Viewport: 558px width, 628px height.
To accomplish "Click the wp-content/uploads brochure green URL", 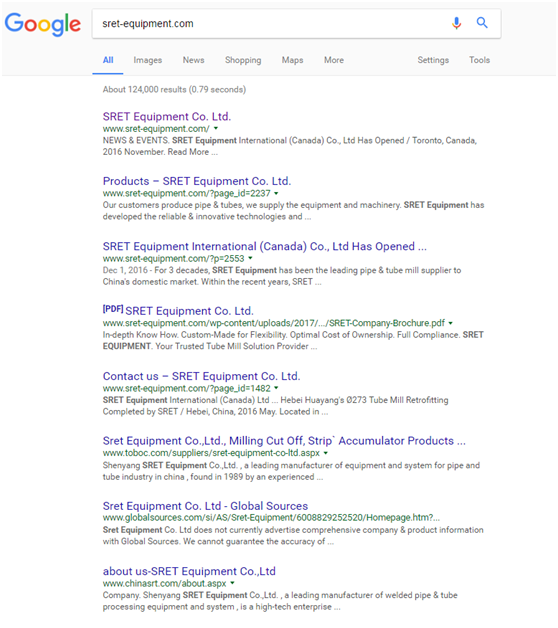I will [274, 323].
